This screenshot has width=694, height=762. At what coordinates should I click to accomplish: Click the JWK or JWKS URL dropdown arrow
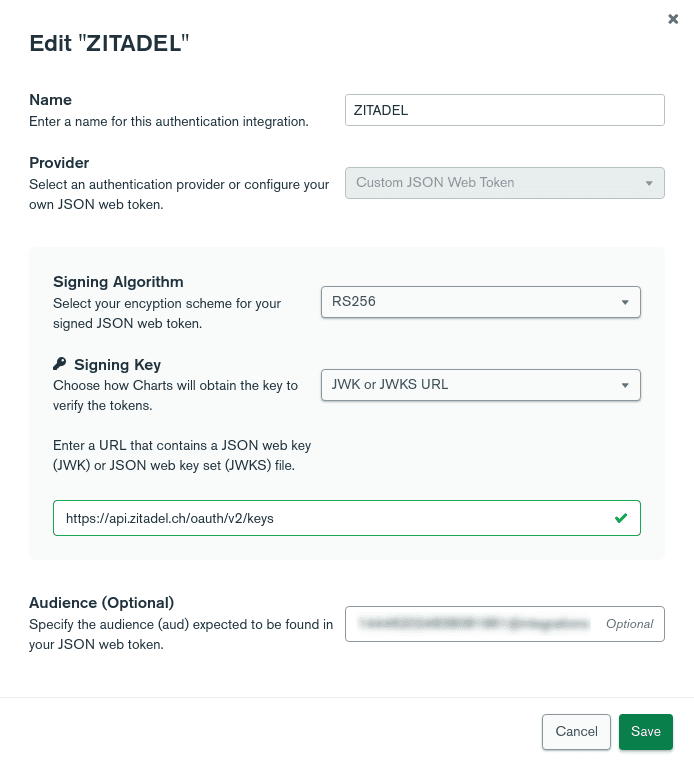[625, 385]
